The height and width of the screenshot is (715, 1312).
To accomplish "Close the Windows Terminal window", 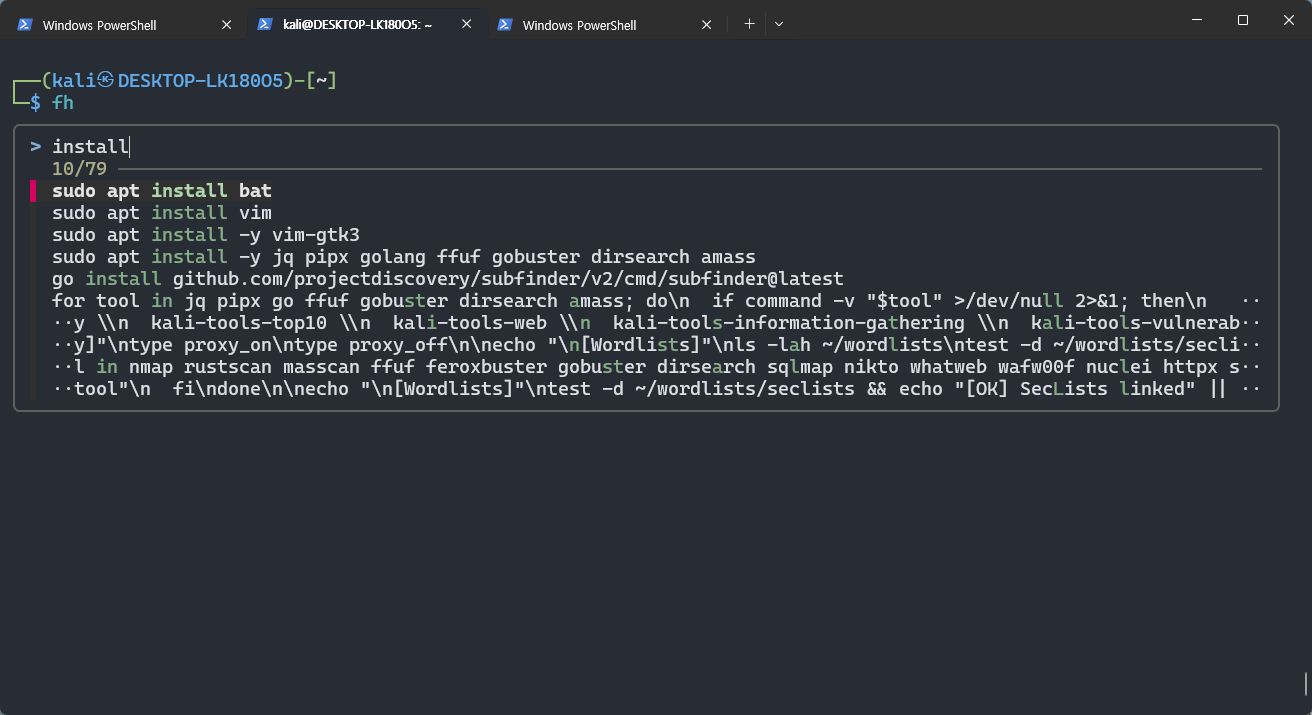I will [1289, 20].
